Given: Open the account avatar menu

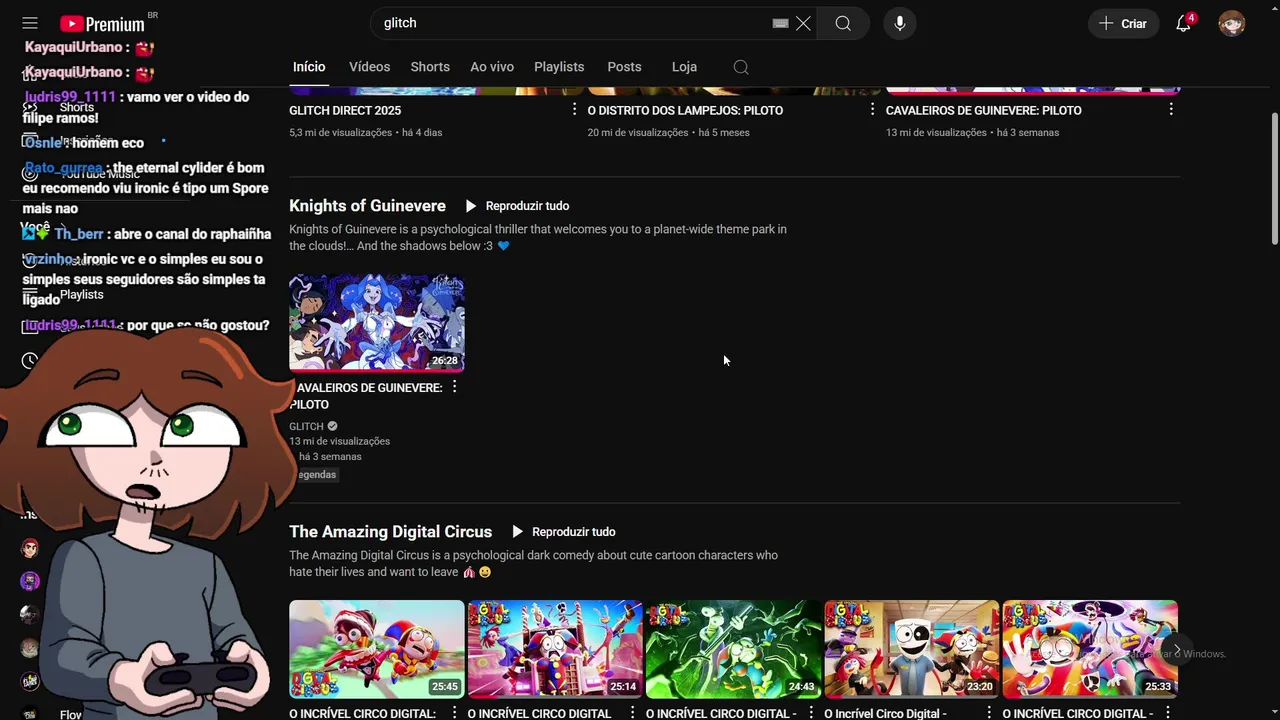Looking at the screenshot, I should [x=1232, y=23].
